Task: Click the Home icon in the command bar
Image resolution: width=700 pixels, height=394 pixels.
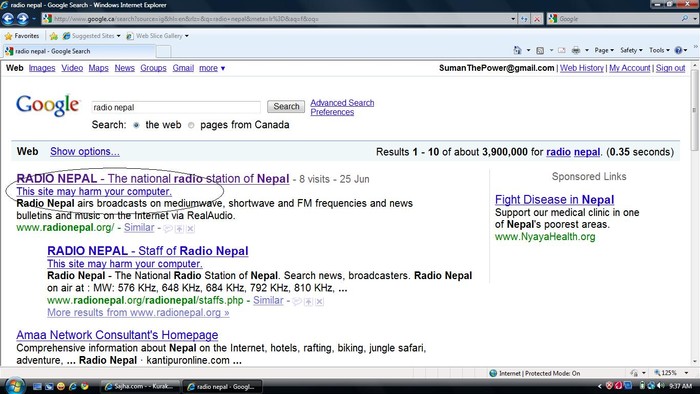Action: click(517, 50)
